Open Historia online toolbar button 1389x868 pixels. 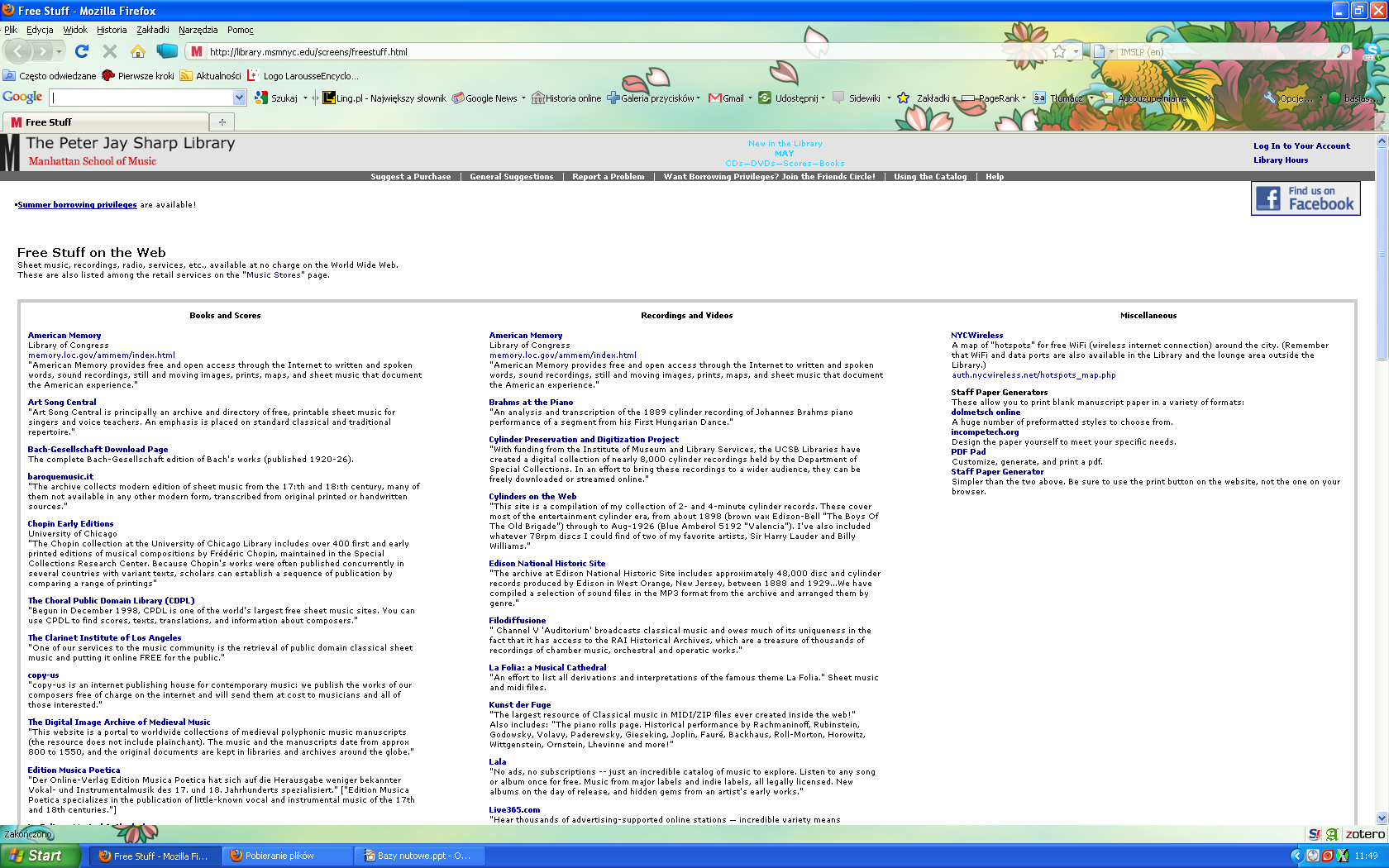pyautogui.click(x=566, y=98)
